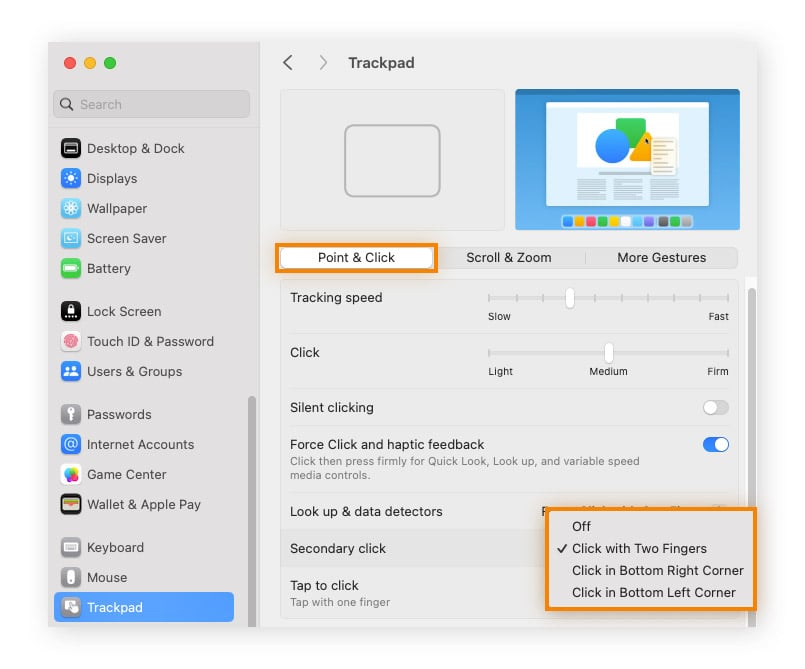
Task: Open the Mouse icon in sidebar
Action: pos(71,577)
